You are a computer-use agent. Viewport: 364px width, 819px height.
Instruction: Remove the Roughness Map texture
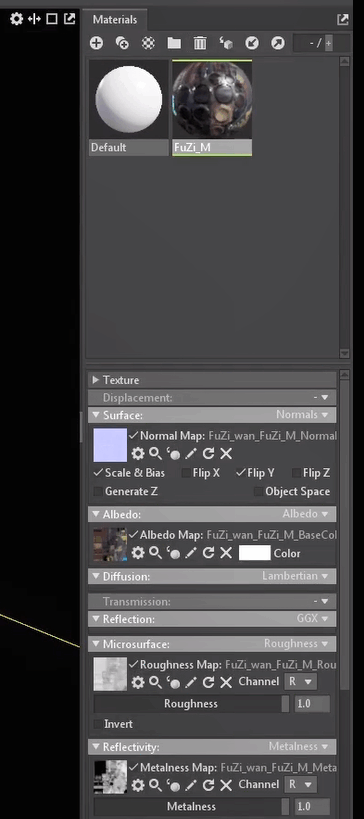pyautogui.click(x=226, y=682)
